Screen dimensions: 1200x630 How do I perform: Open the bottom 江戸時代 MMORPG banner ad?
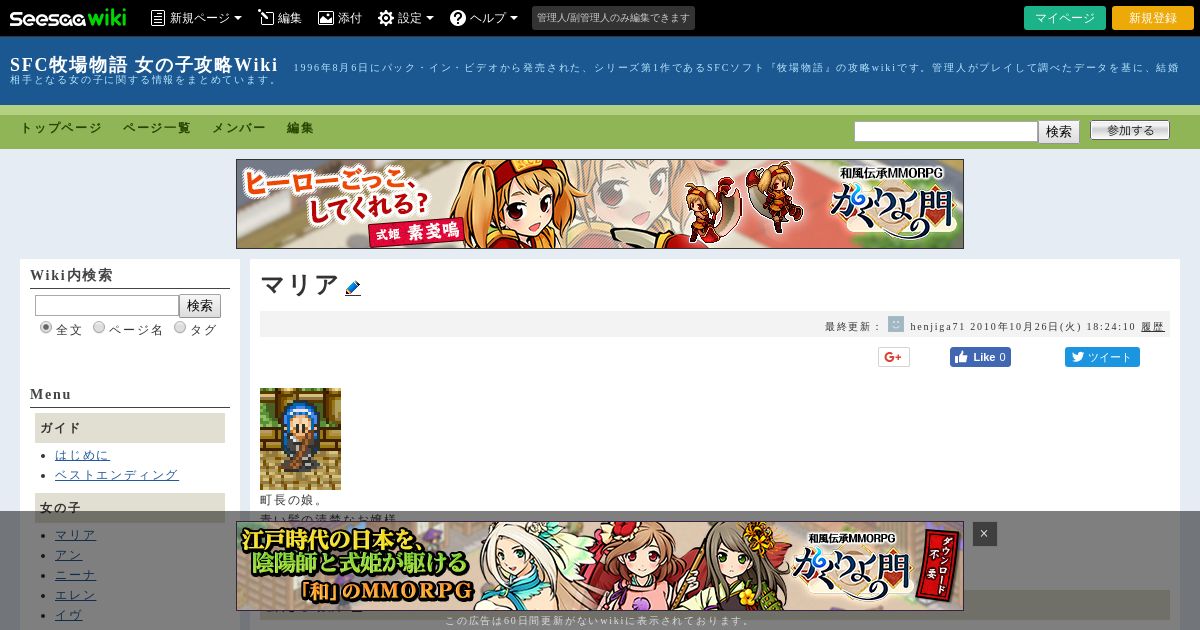[600, 566]
